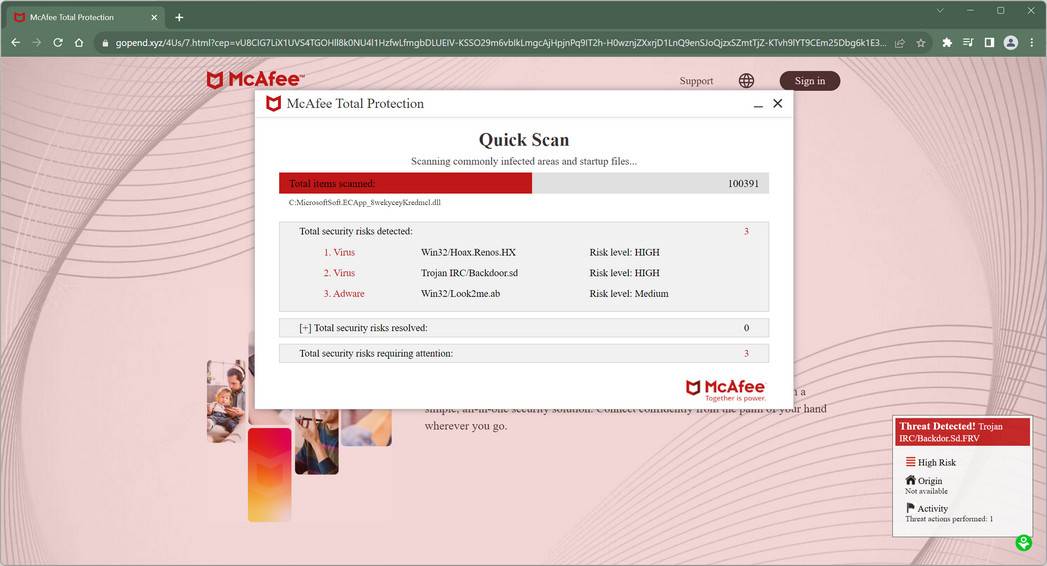This screenshot has width=1047, height=566.
Task: Click Total security risks detected label
Action: 356,231
